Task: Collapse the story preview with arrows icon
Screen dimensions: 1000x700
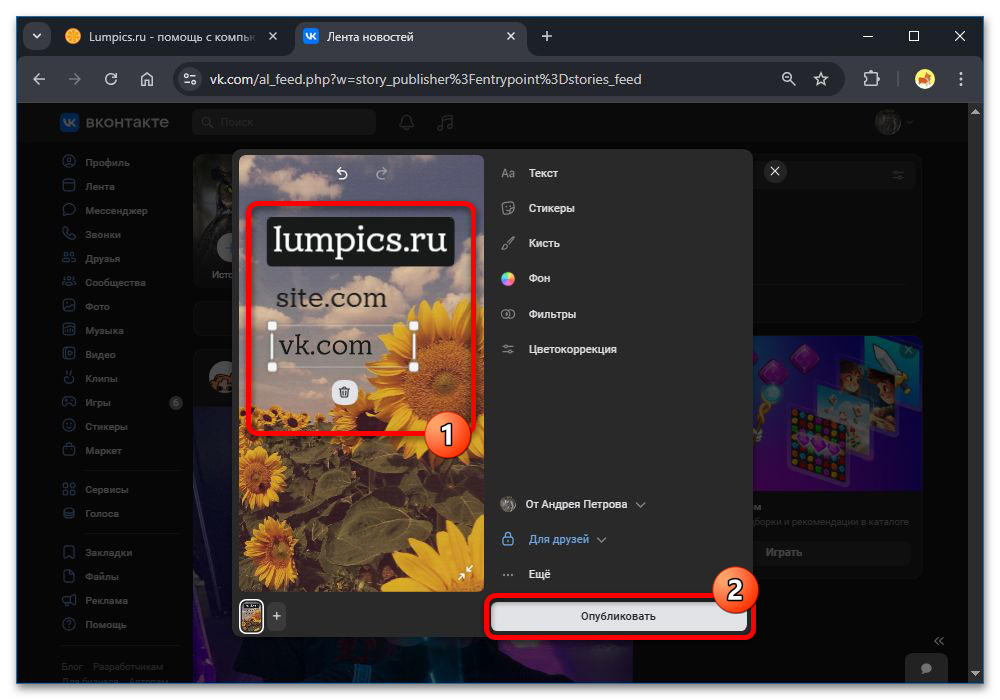Action: (466, 572)
